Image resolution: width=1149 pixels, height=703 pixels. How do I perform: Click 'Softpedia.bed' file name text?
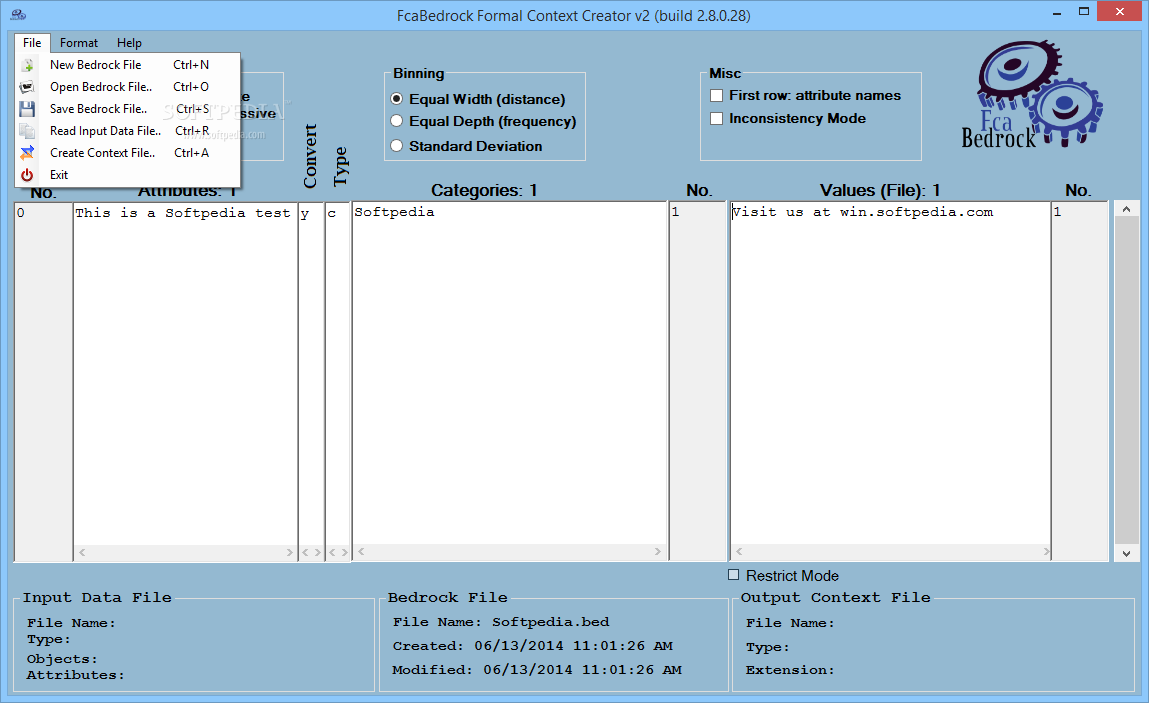pyautogui.click(x=550, y=622)
